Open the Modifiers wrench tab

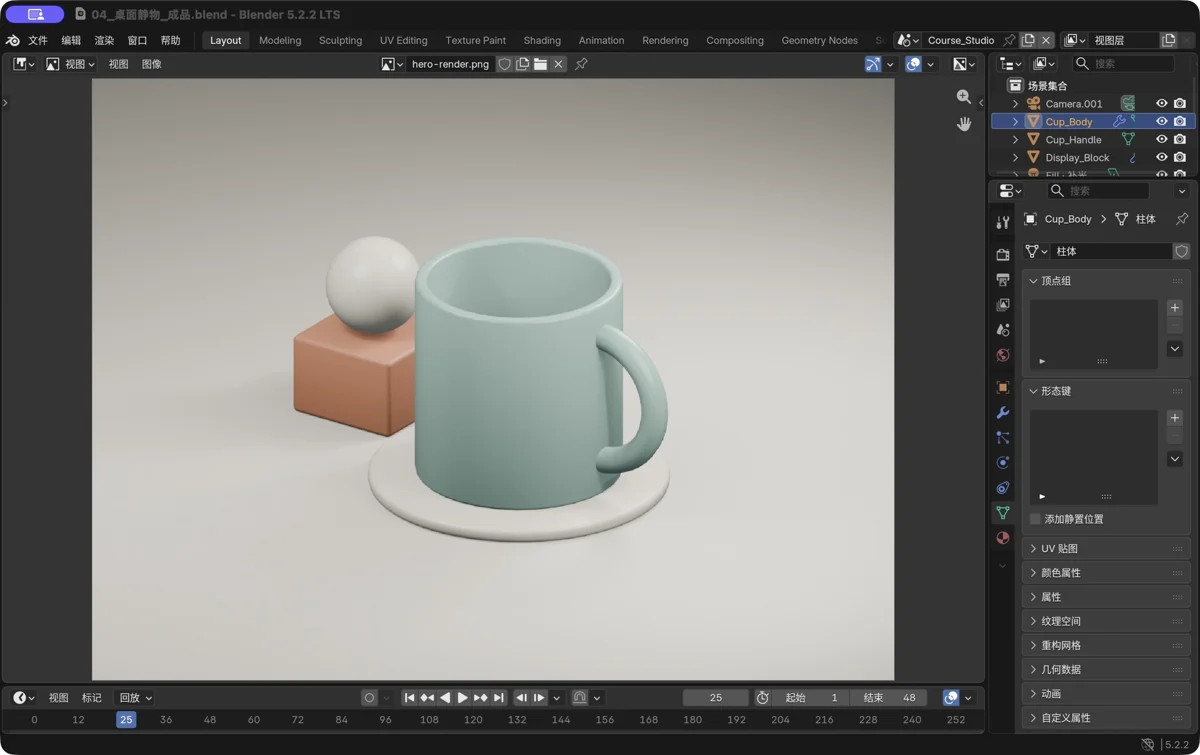[1003, 412]
